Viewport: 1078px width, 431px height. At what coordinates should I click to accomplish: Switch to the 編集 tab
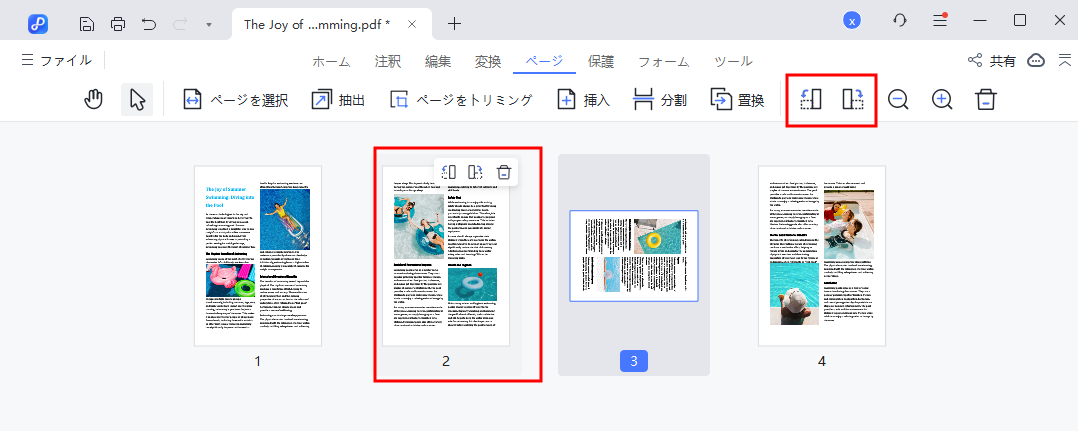click(438, 61)
